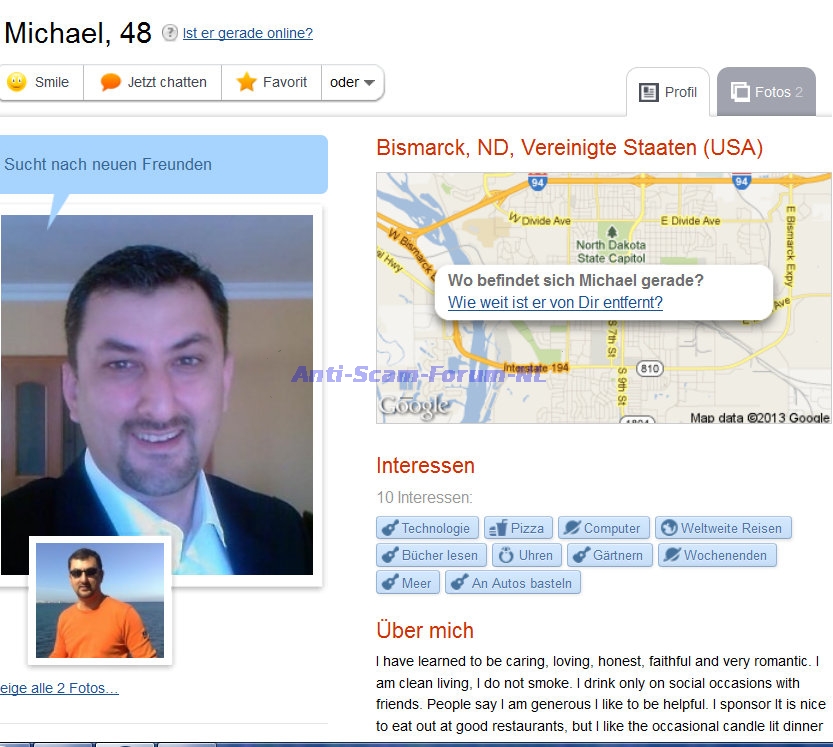Open Wie weit ist er entfernt link

(555, 302)
